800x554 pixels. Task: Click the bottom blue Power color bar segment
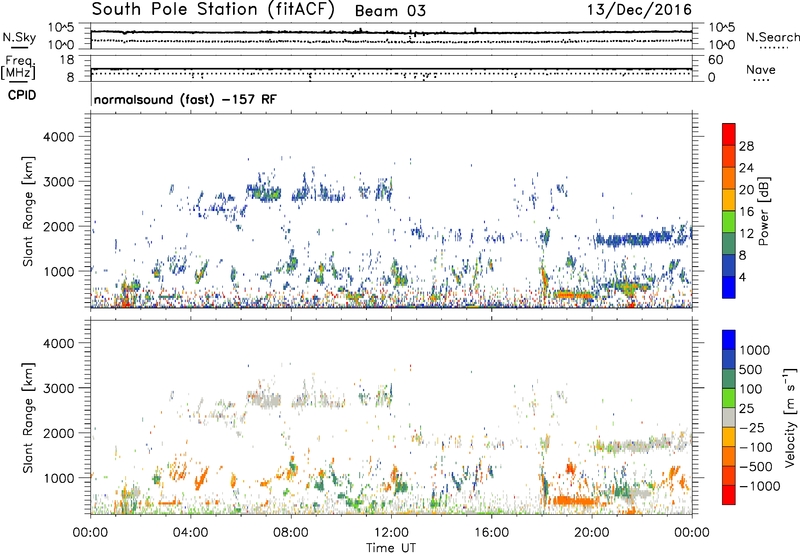click(x=729, y=288)
